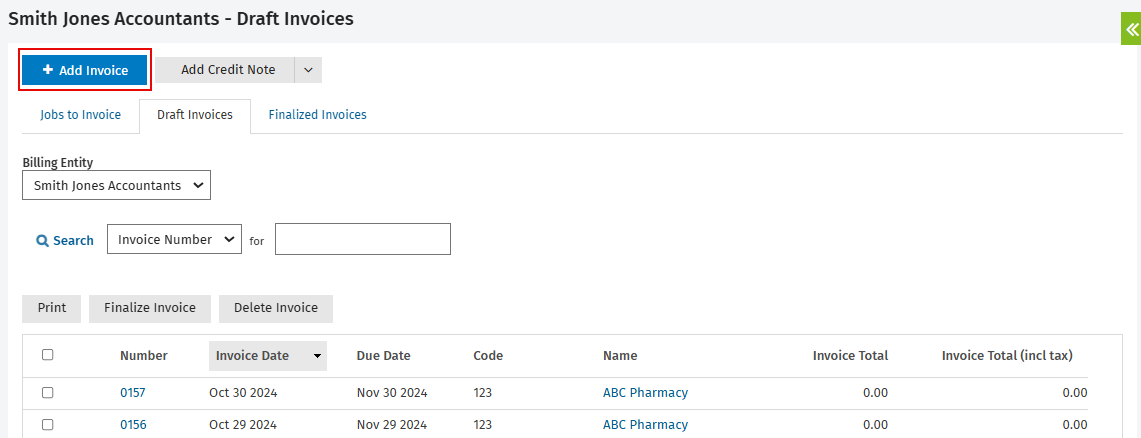
Task: Open invoice number 0157
Action: [x=132, y=393]
